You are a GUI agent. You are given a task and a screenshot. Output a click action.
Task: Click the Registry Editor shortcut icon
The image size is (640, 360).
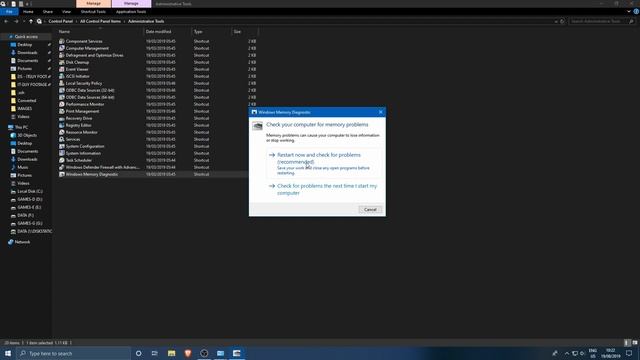point(62,125)
